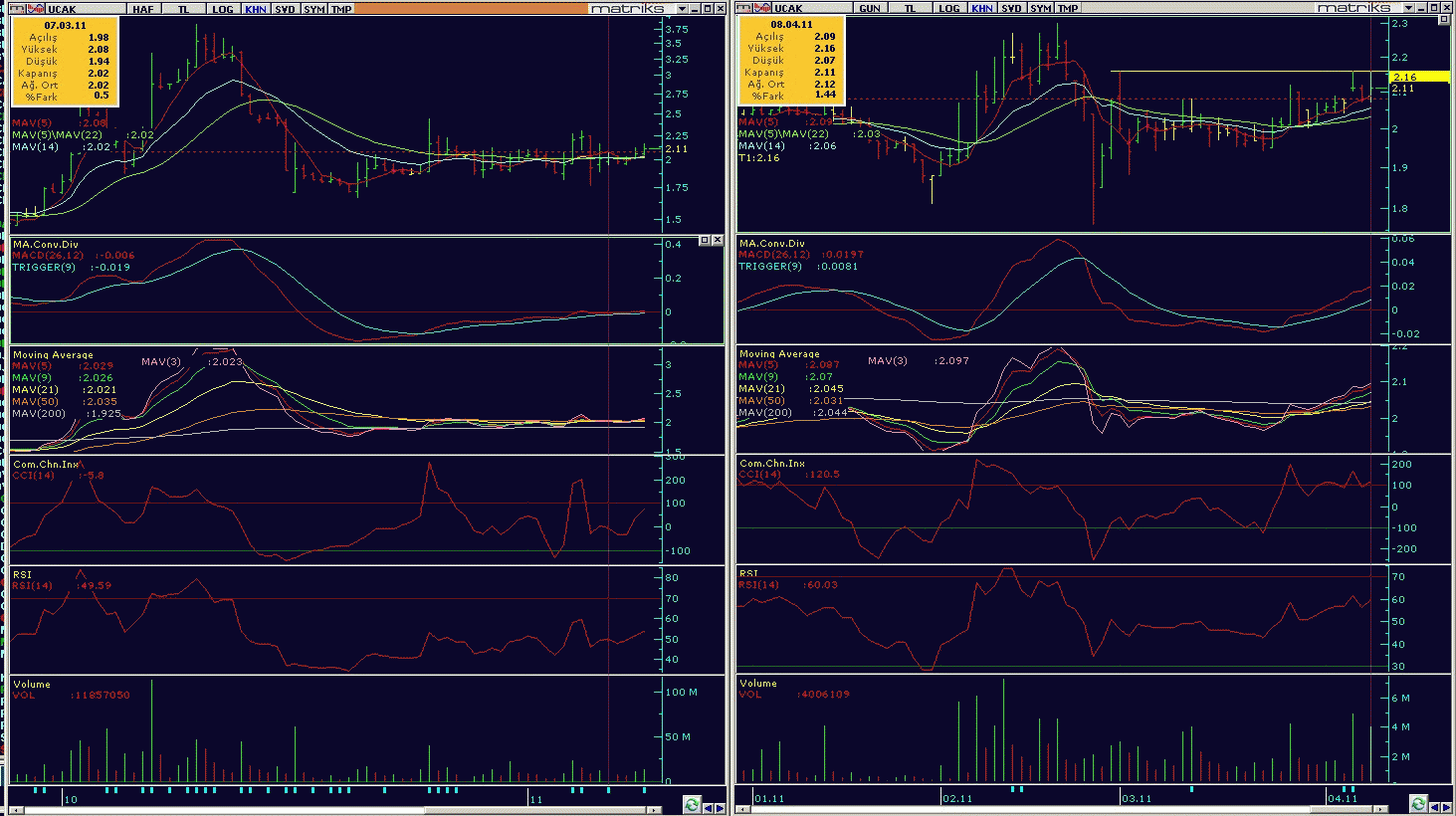The height and width of the screenshot is (816, 1456).
Task: Open the right matriks window dropdown arrow
Action: tap(1409, 8)
